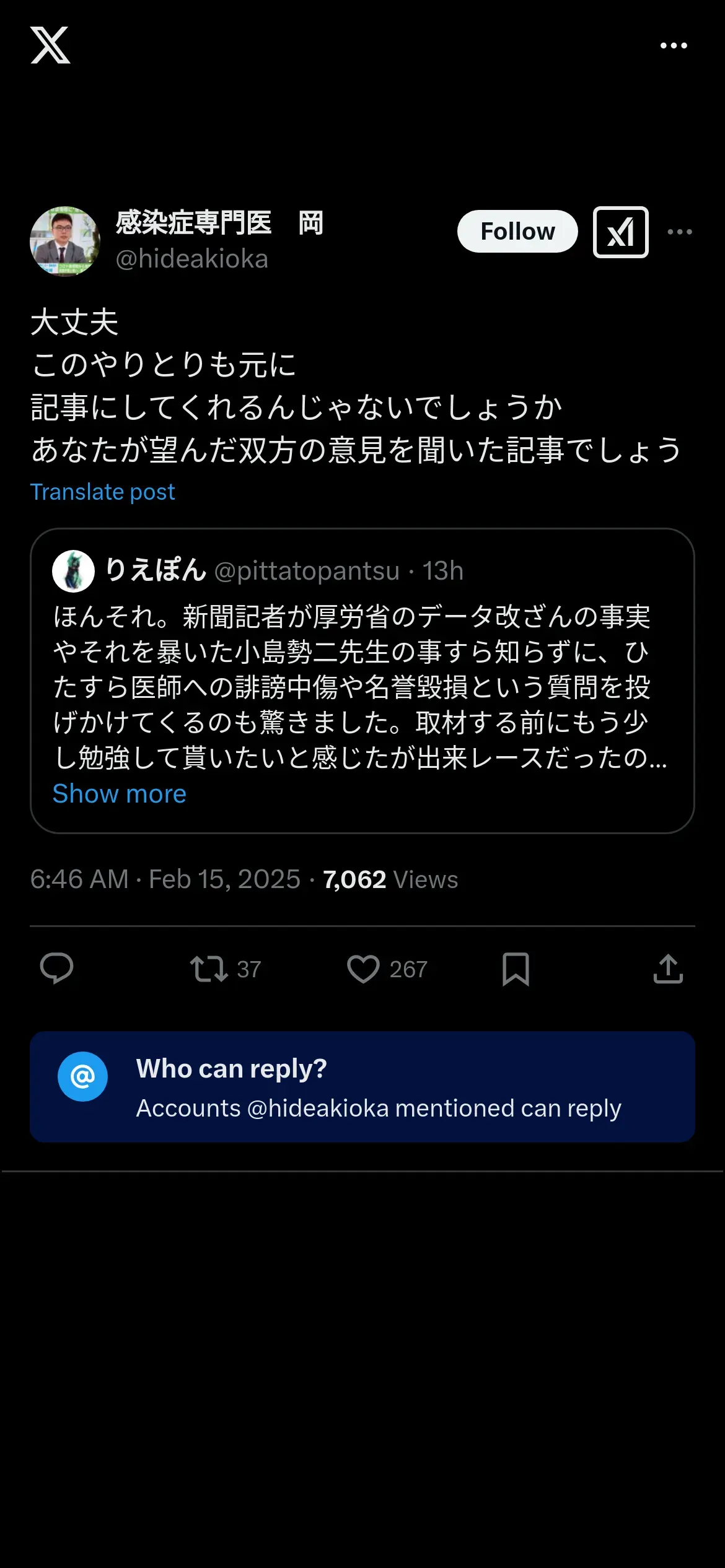The image size is (725, 1568).
Task: Open post options three-dot menu
Action: (x=680, y=232)
